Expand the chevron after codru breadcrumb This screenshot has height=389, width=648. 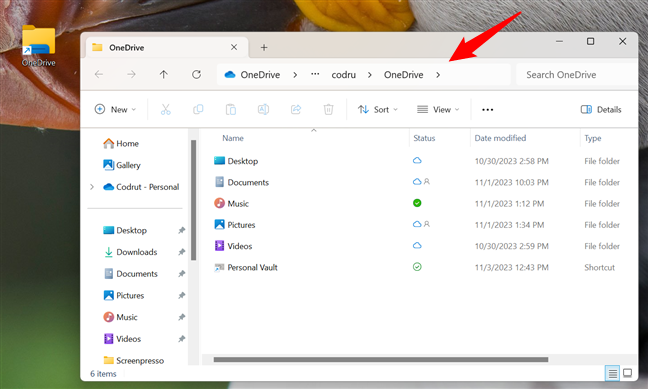(369, 75)
